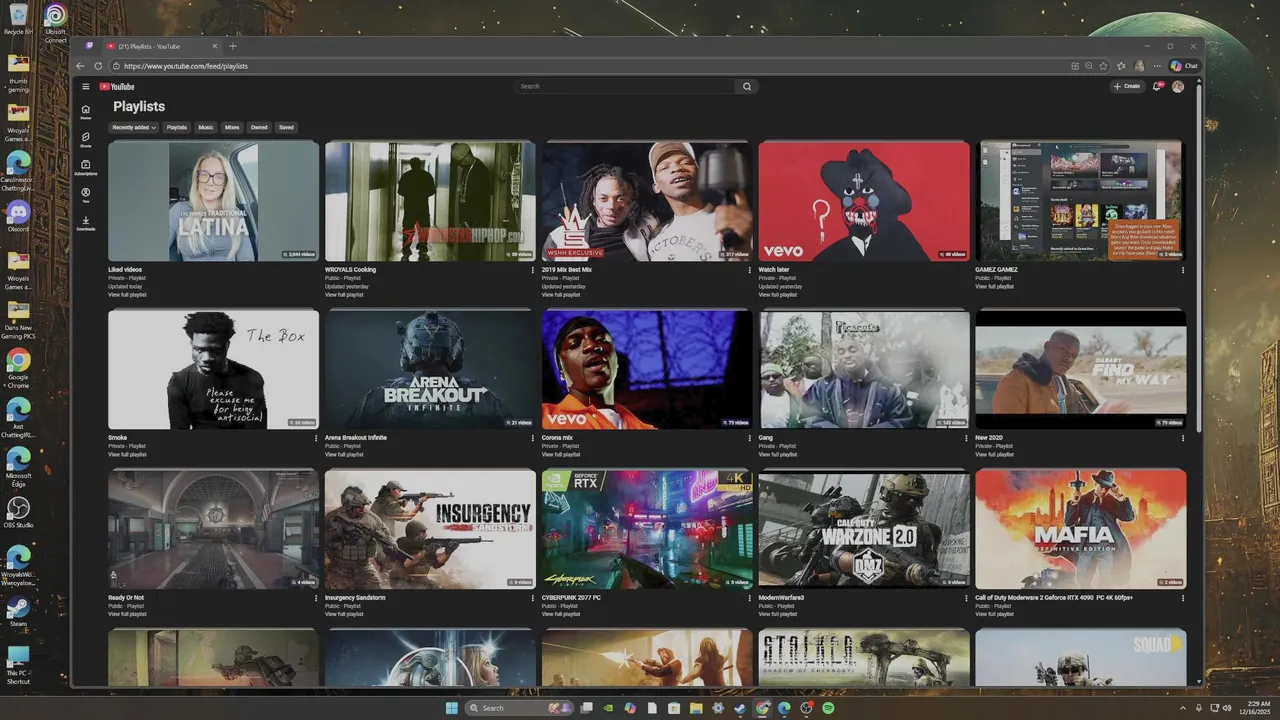The height and width of the screenshot is (720, 1280).
Task: Open the YouTube account avatar menu
Action: point(1178,87)
